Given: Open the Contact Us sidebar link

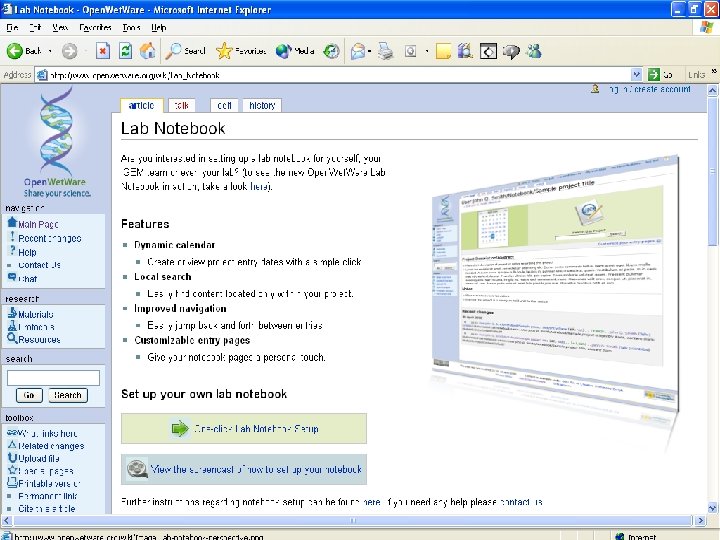Looking at the screenshot, I should [39, 265].
